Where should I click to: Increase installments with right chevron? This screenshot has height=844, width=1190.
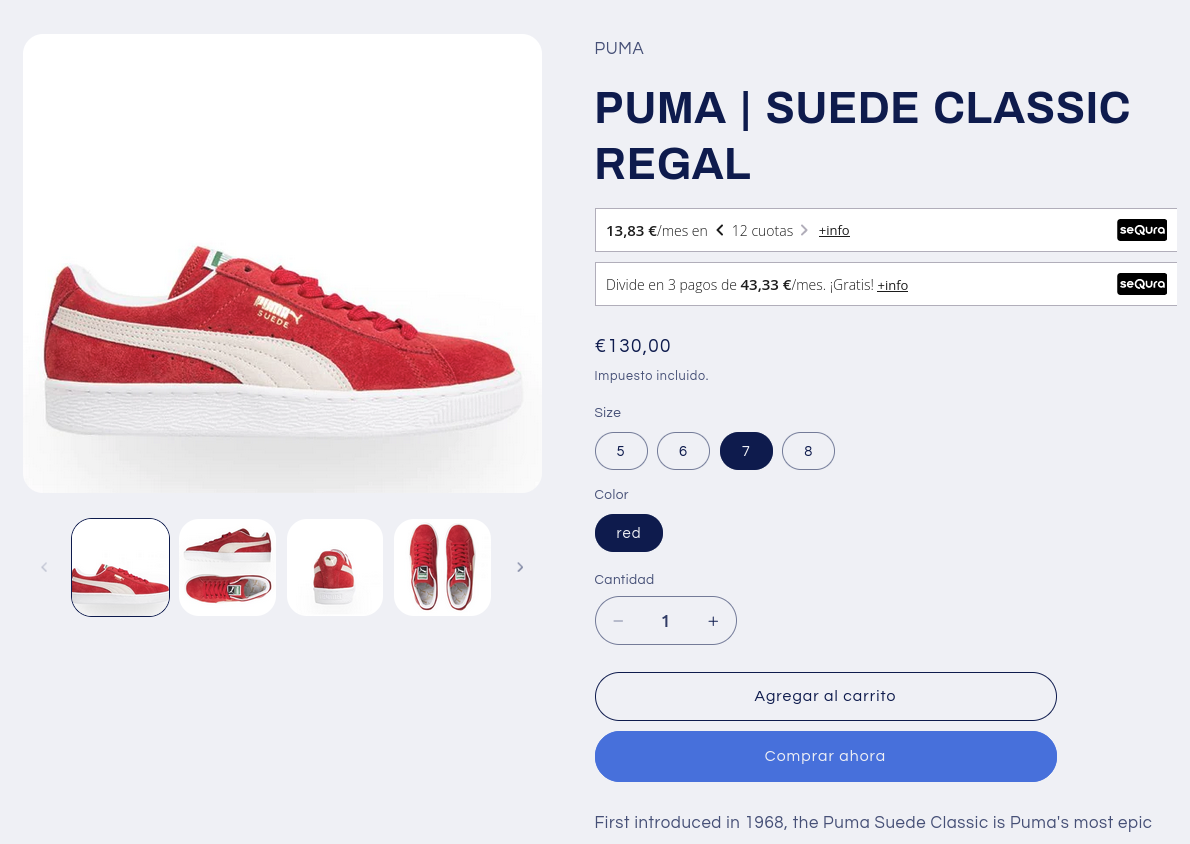[804, 230]
